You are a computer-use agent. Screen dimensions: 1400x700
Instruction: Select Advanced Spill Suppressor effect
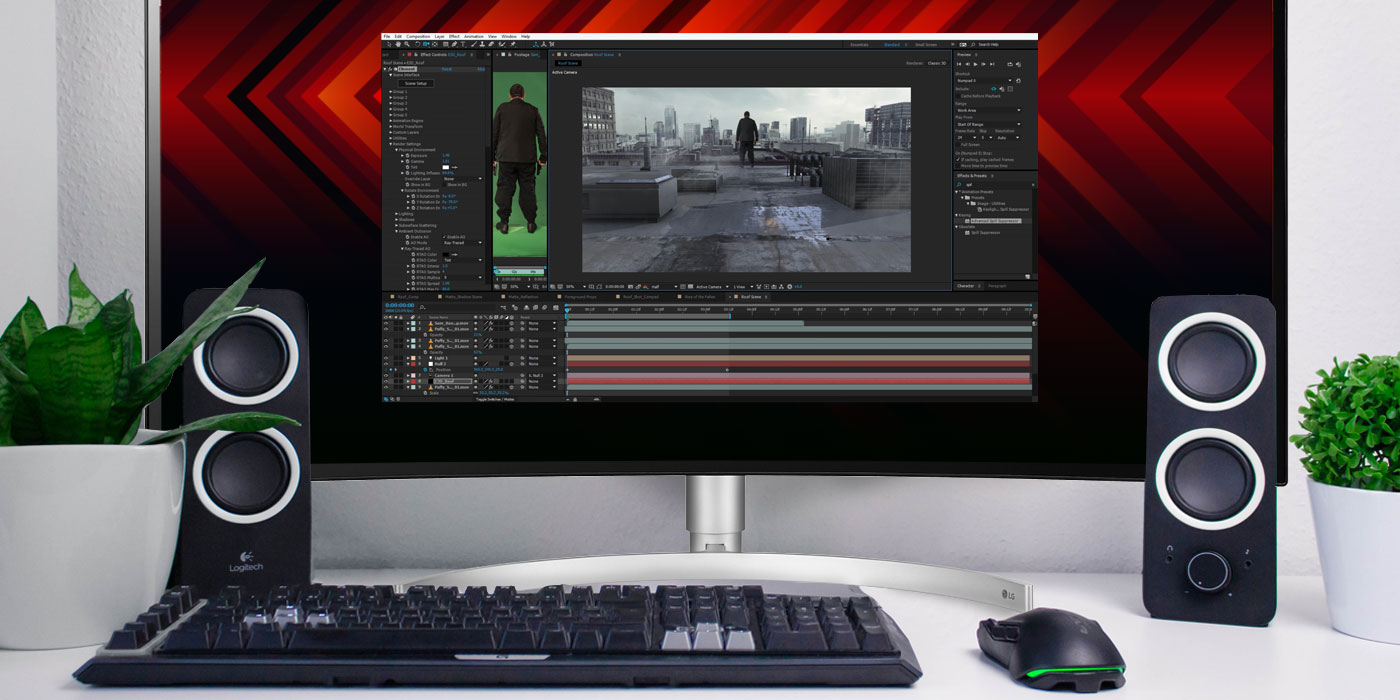(x=995, y=221)
